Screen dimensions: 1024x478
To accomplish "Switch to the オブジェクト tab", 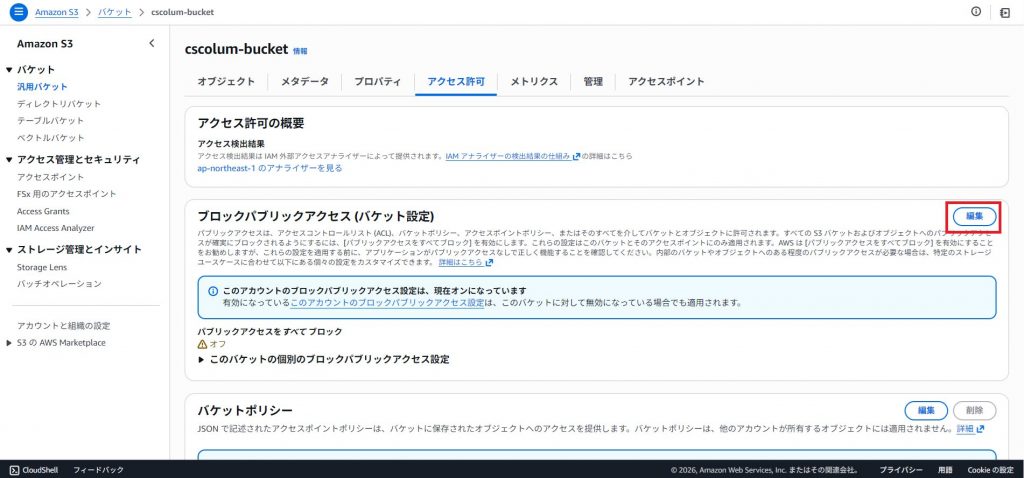I will [225, 81].
